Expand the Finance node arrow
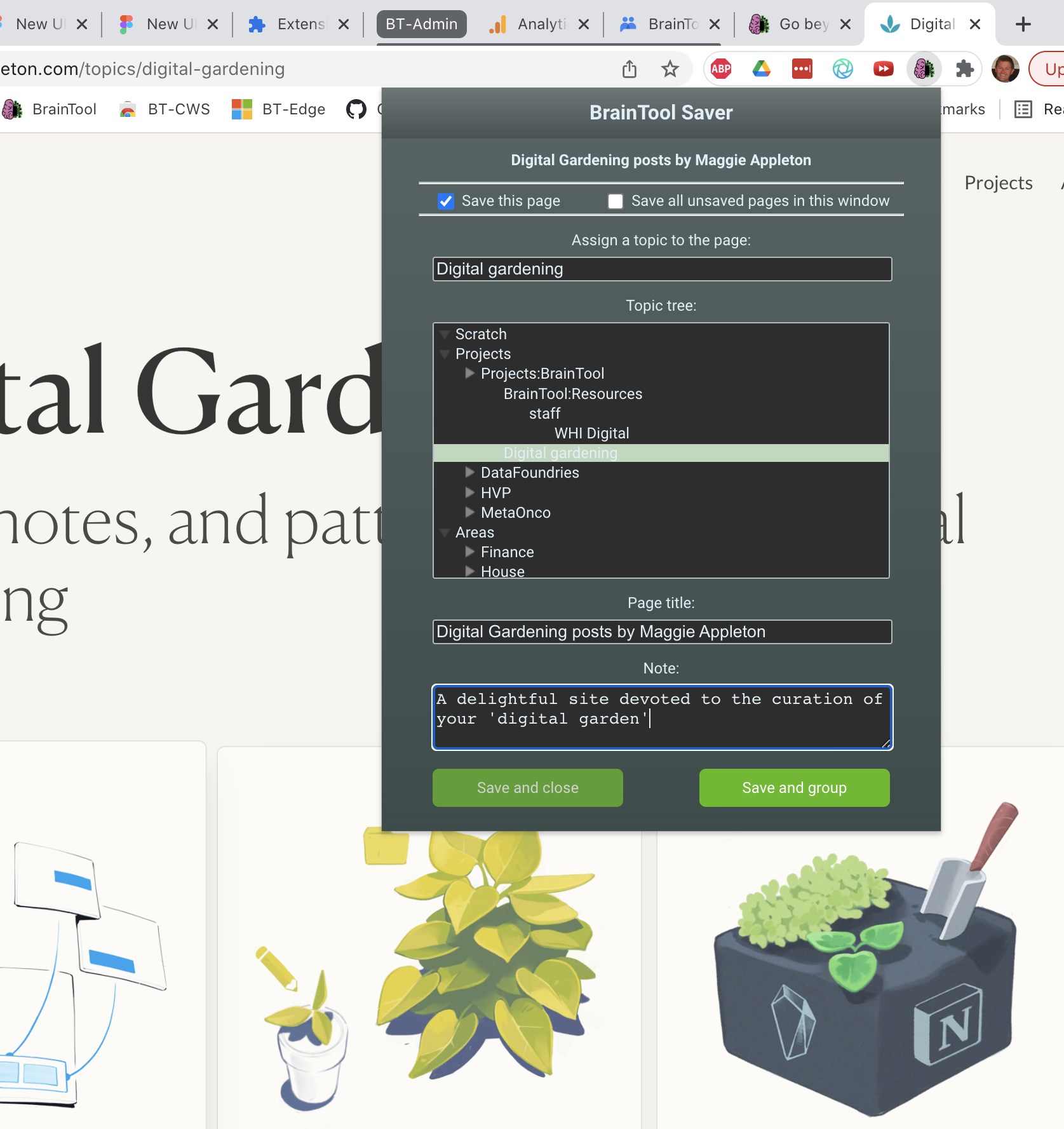Viewport: 1064px width, 1129px height. click(x=470, y=551)
